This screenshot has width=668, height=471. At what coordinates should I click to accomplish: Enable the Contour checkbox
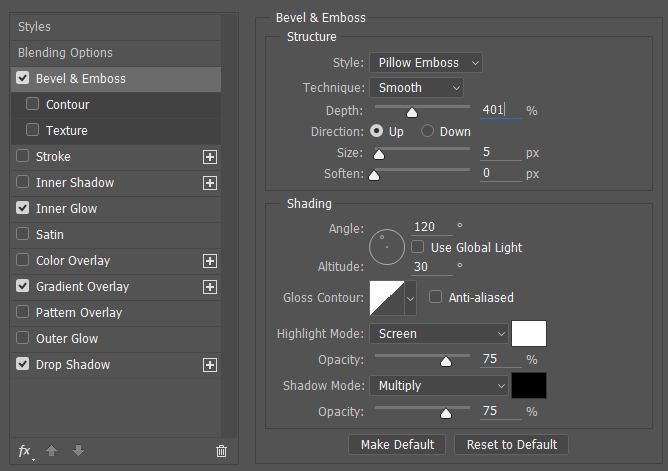[x=32, y=104]
